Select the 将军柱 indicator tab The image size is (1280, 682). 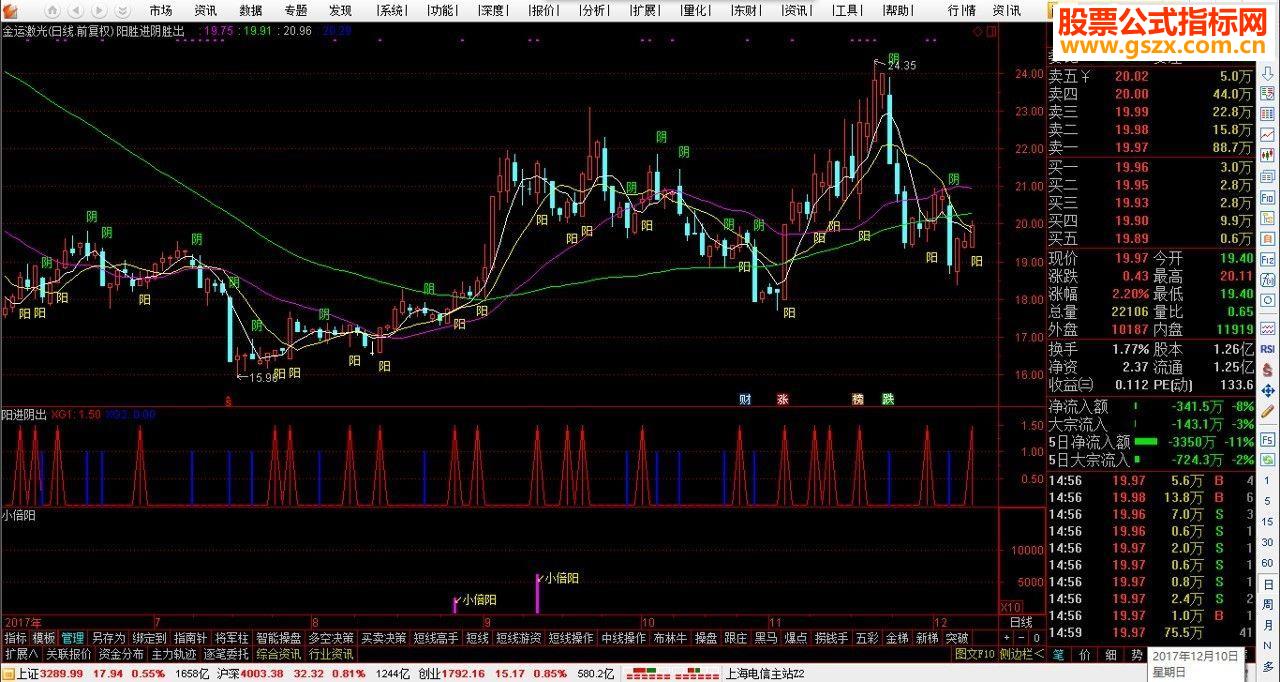tap(231, 638)
